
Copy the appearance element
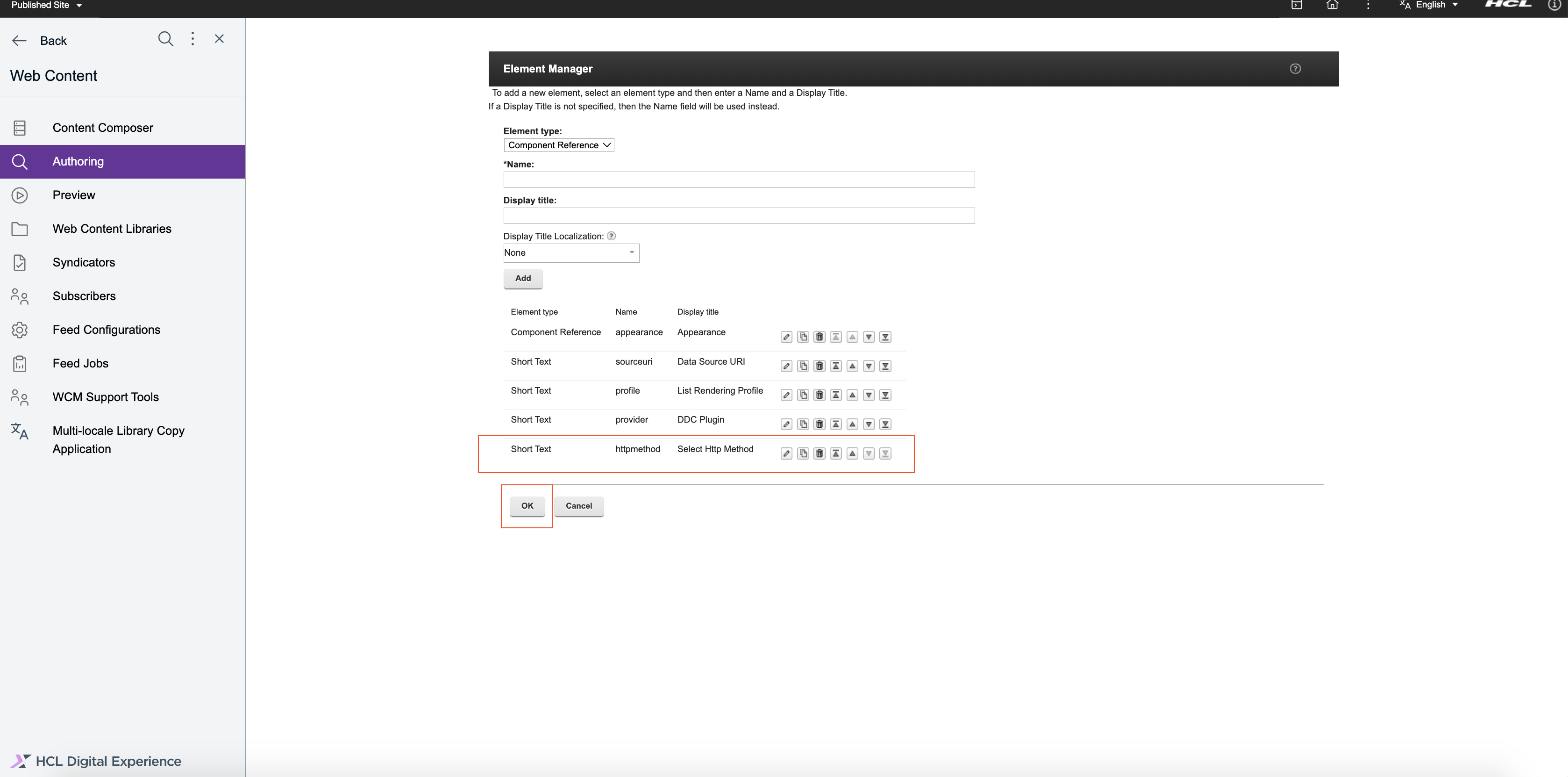click(x=803, y=337)
